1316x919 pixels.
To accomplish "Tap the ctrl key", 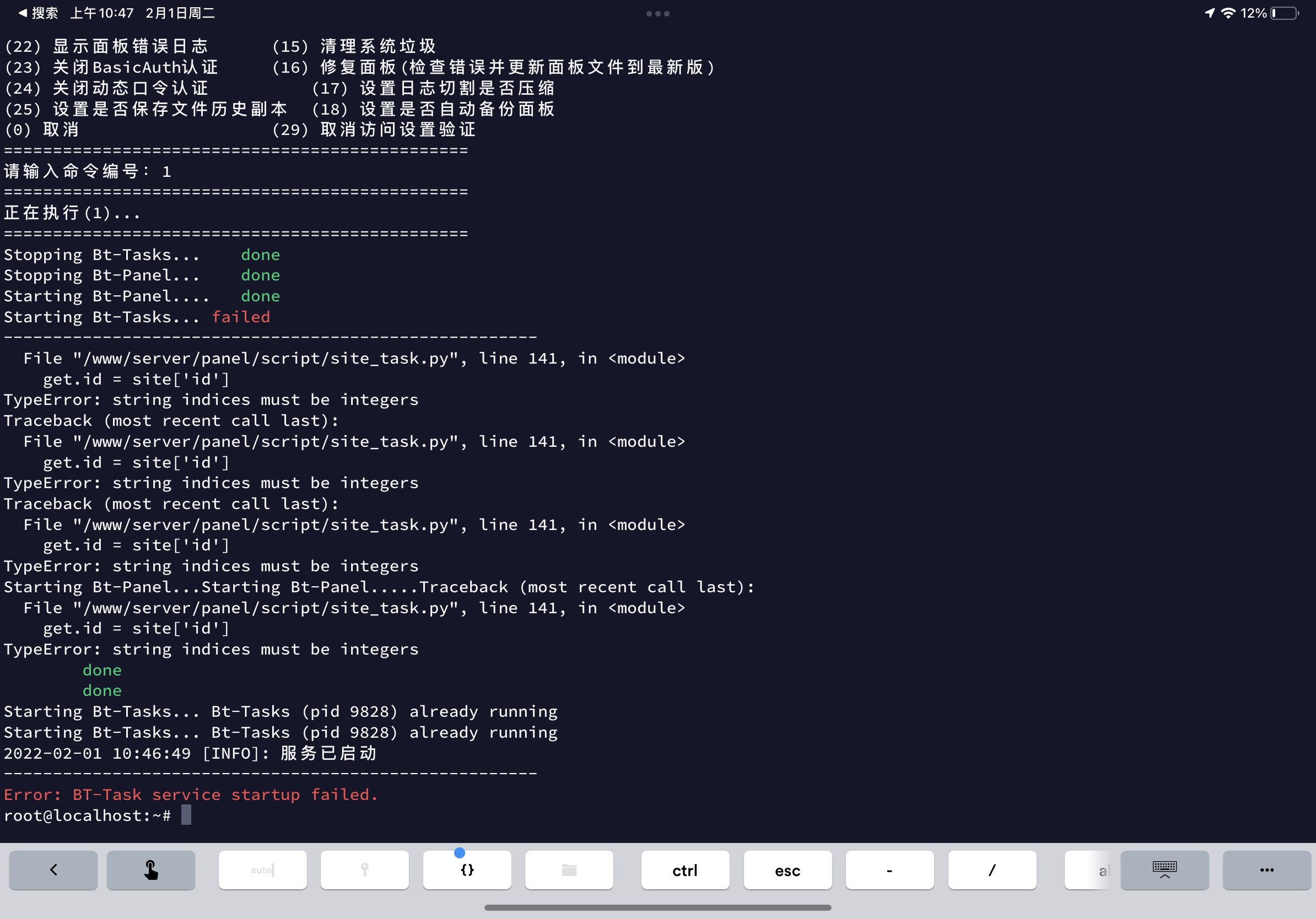I will 685,870.
